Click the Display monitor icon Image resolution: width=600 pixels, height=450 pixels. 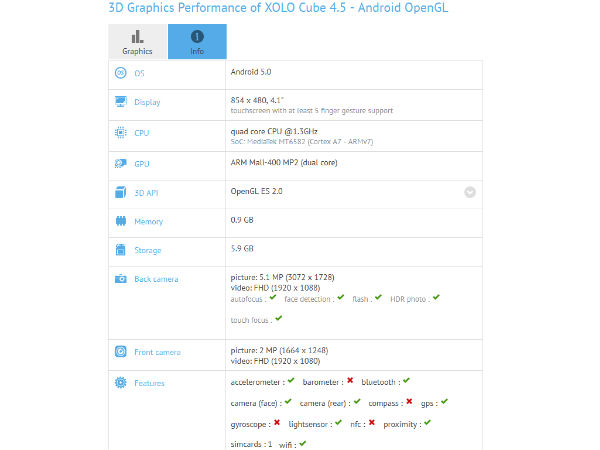[x=121, y=101]
